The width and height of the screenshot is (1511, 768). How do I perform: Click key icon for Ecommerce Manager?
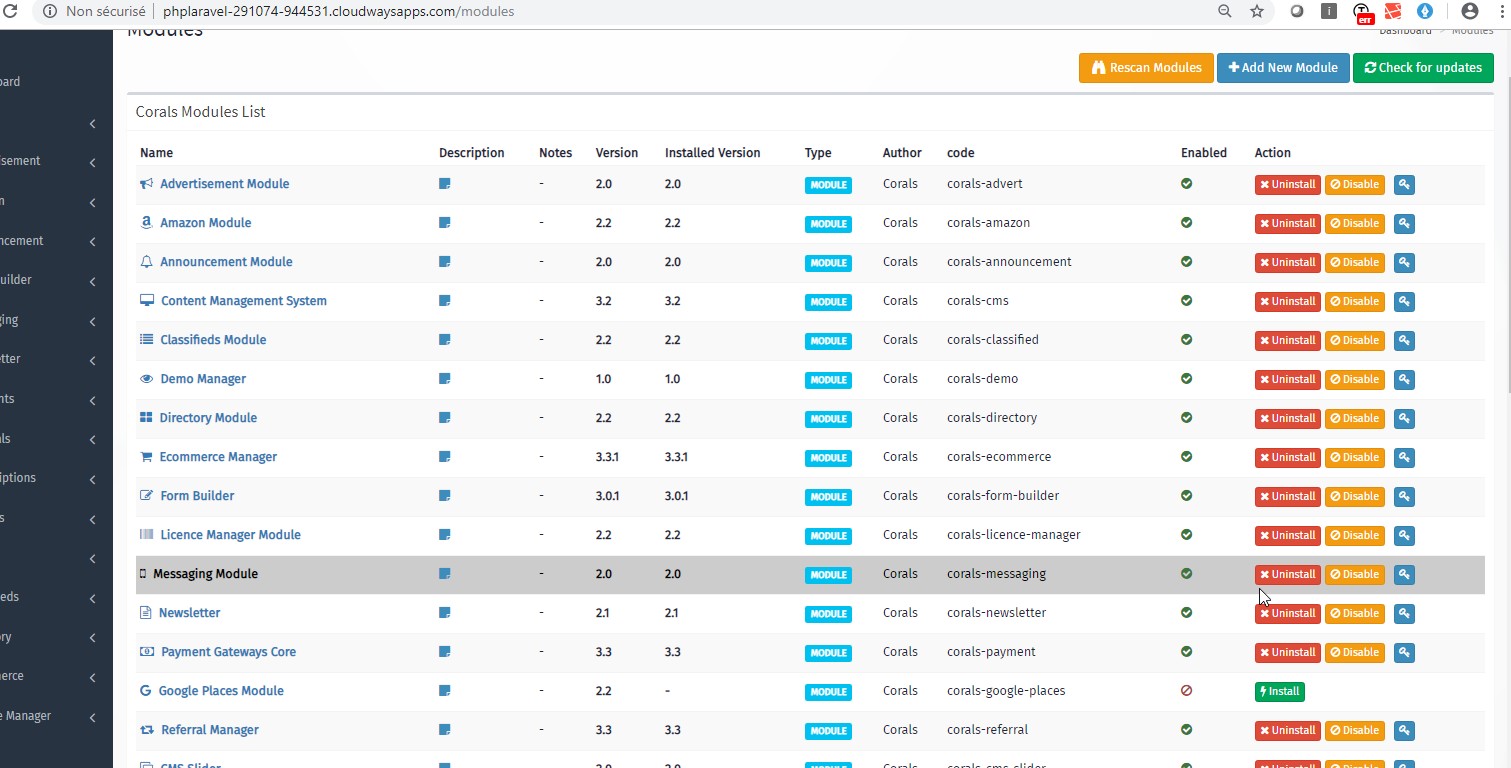1404,457
